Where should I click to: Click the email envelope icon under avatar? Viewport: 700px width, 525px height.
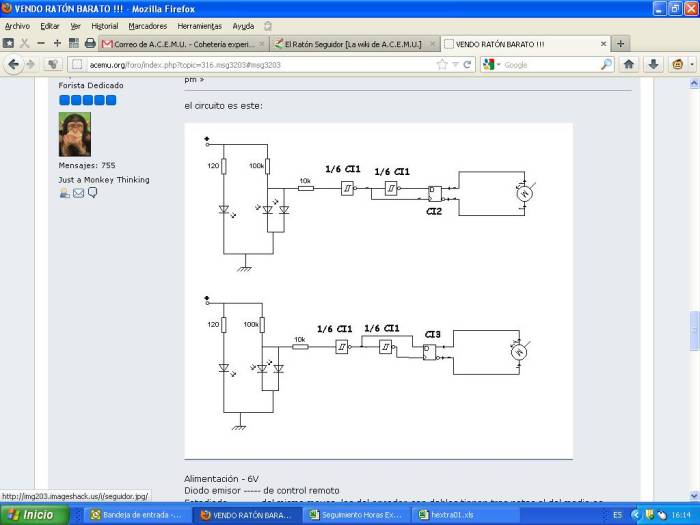78,193
